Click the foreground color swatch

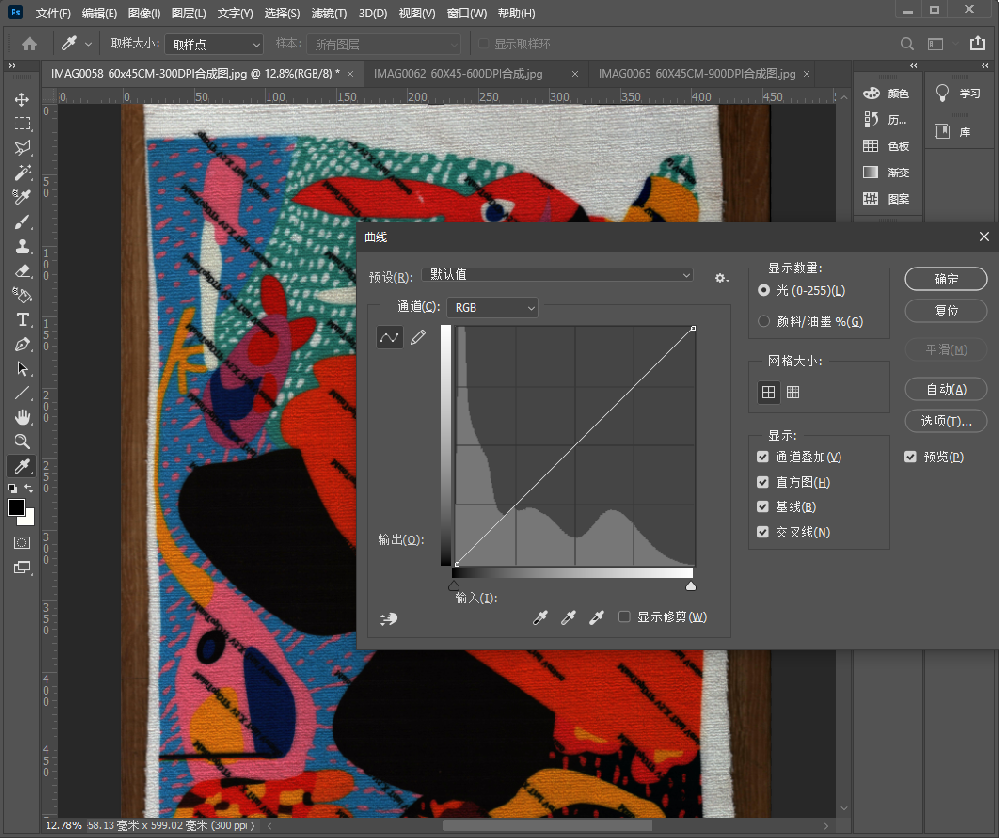[x=17, y=508]
